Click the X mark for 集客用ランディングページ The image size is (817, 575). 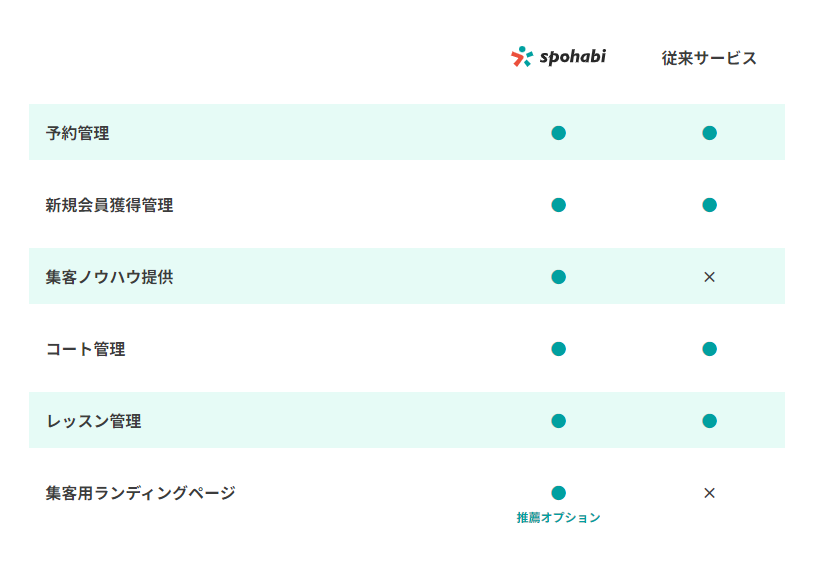coord(709,493)
